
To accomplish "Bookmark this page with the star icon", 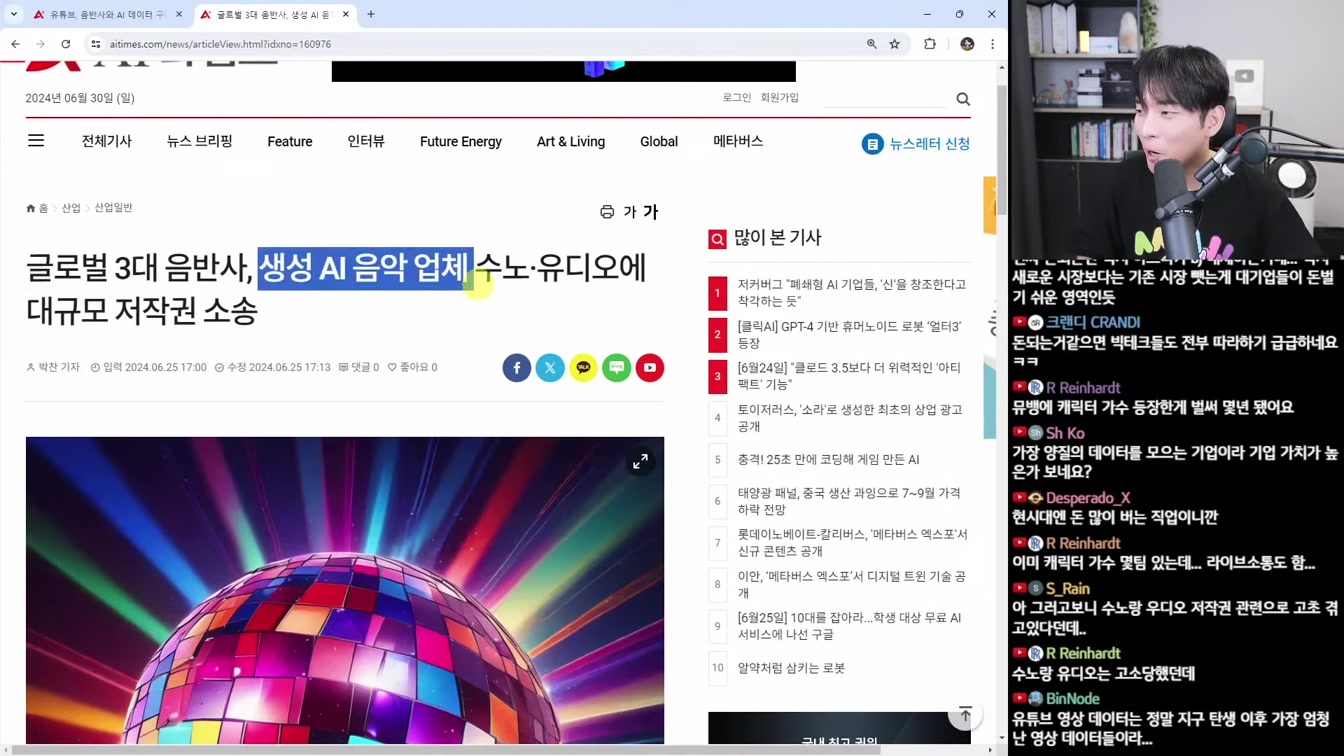I will (x=895, y=44).
